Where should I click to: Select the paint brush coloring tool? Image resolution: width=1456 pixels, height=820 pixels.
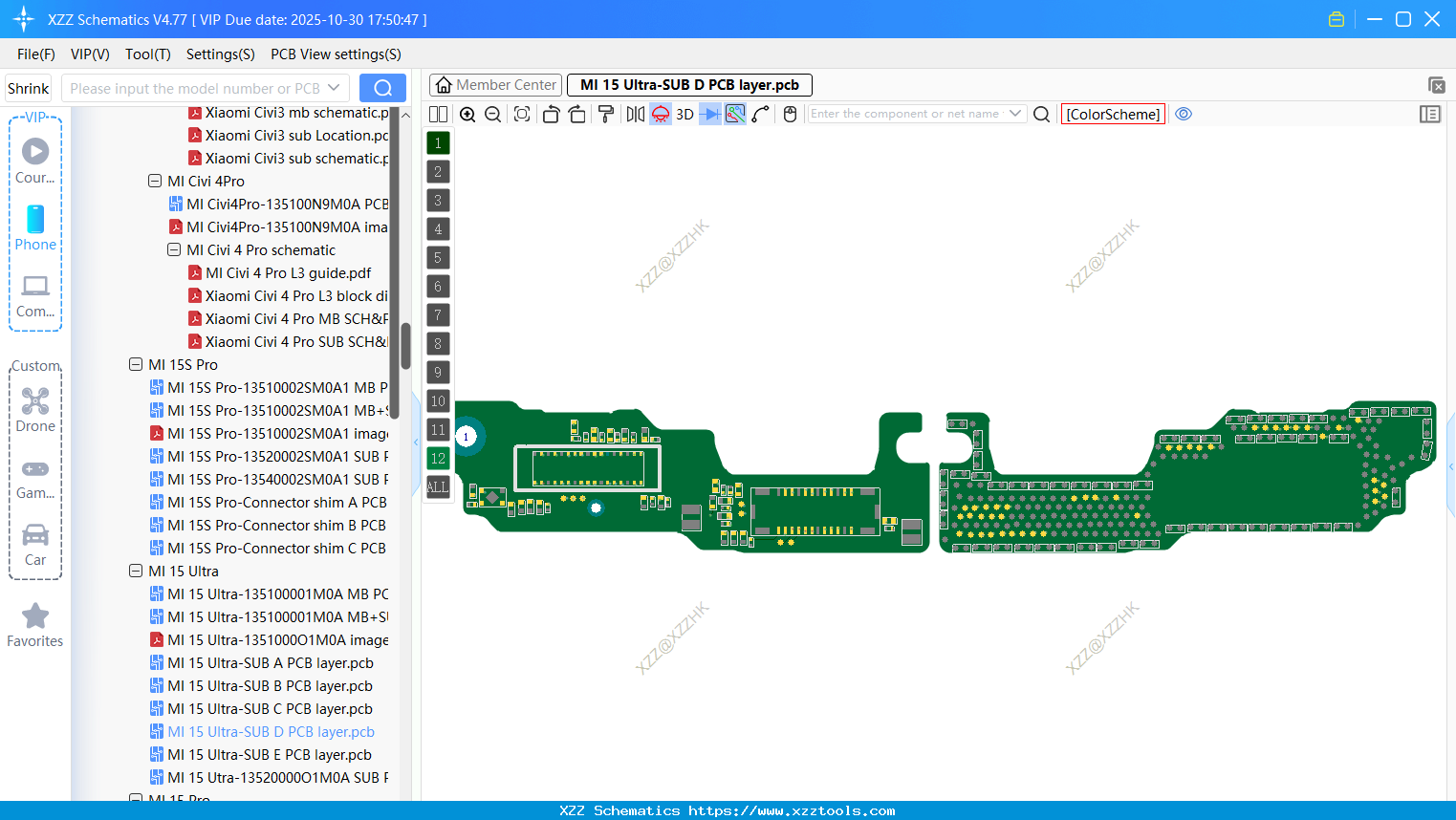pyautogui.click(x=606, y=114)
